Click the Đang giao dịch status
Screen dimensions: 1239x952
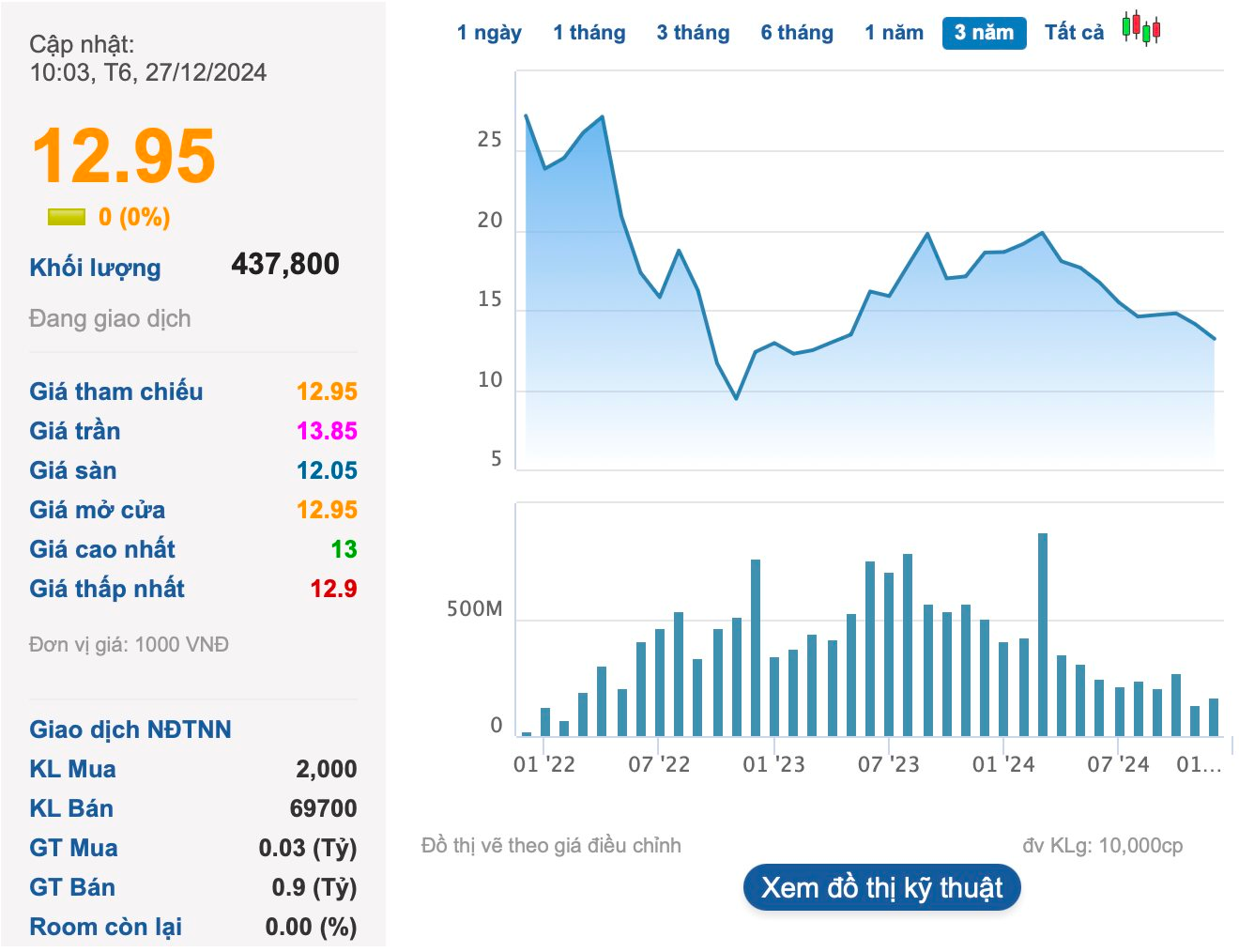110,318
